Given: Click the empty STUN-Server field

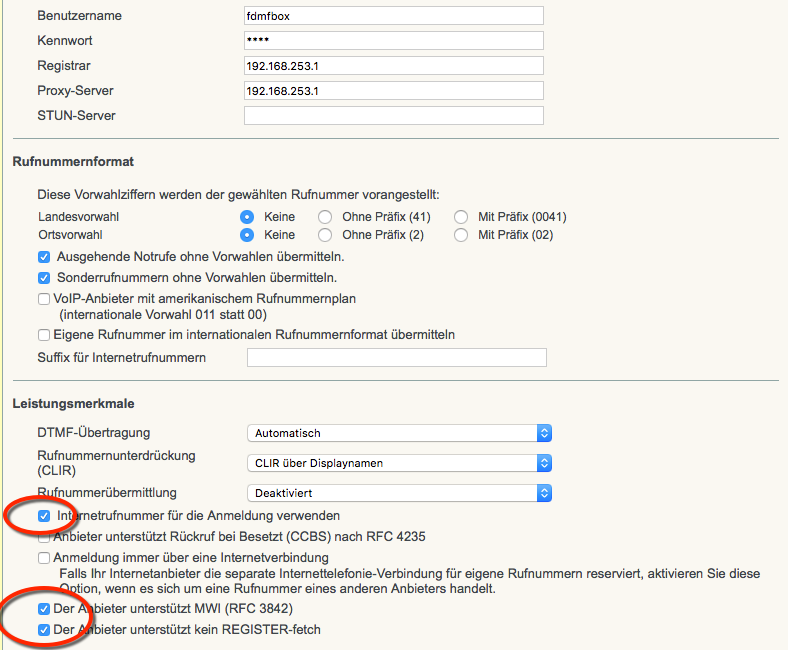Looking at the screenshot, I should tap(393, 116).
